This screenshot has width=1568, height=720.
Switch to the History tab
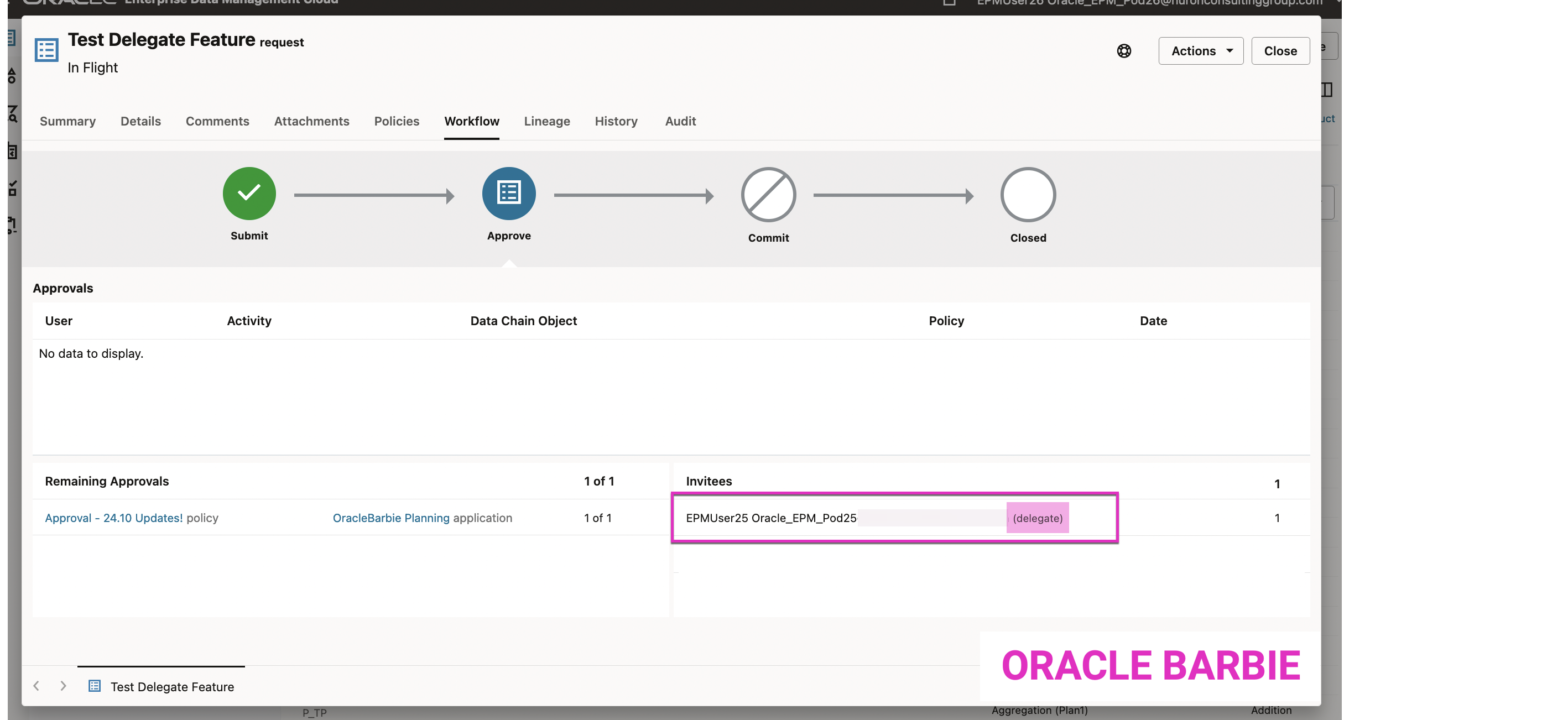point(616,121)
